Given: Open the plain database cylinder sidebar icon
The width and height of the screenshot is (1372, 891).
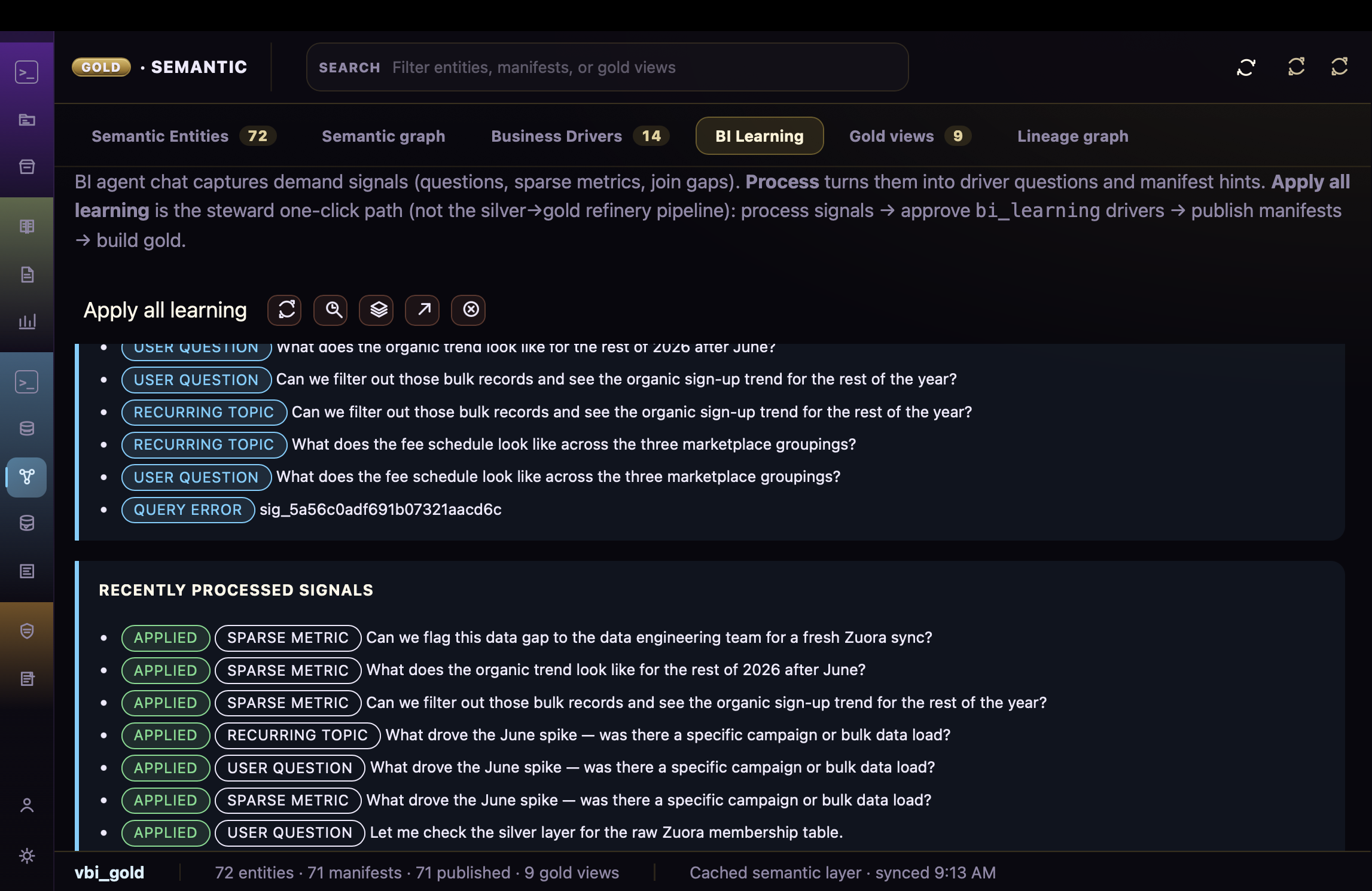Looking at the screenshot, I should [x=27, y=429].
